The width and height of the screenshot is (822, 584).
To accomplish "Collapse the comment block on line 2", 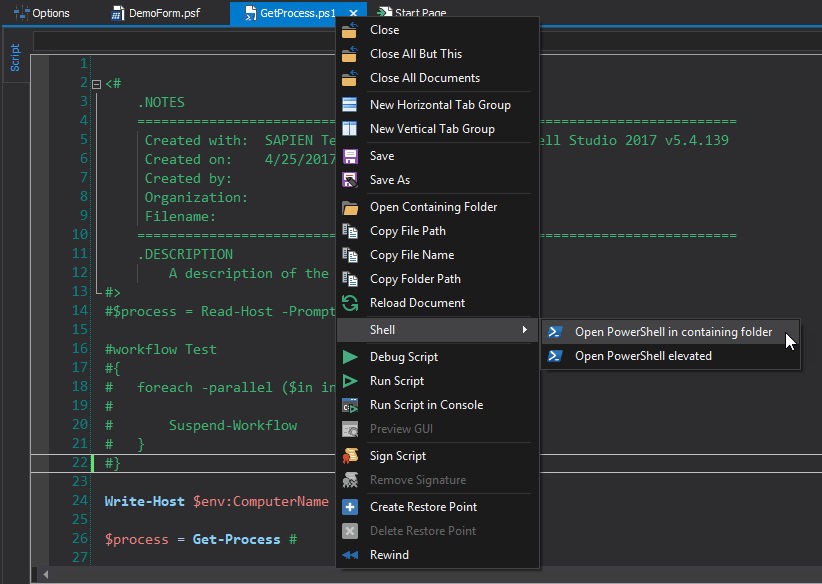I will tap(94, 82).
